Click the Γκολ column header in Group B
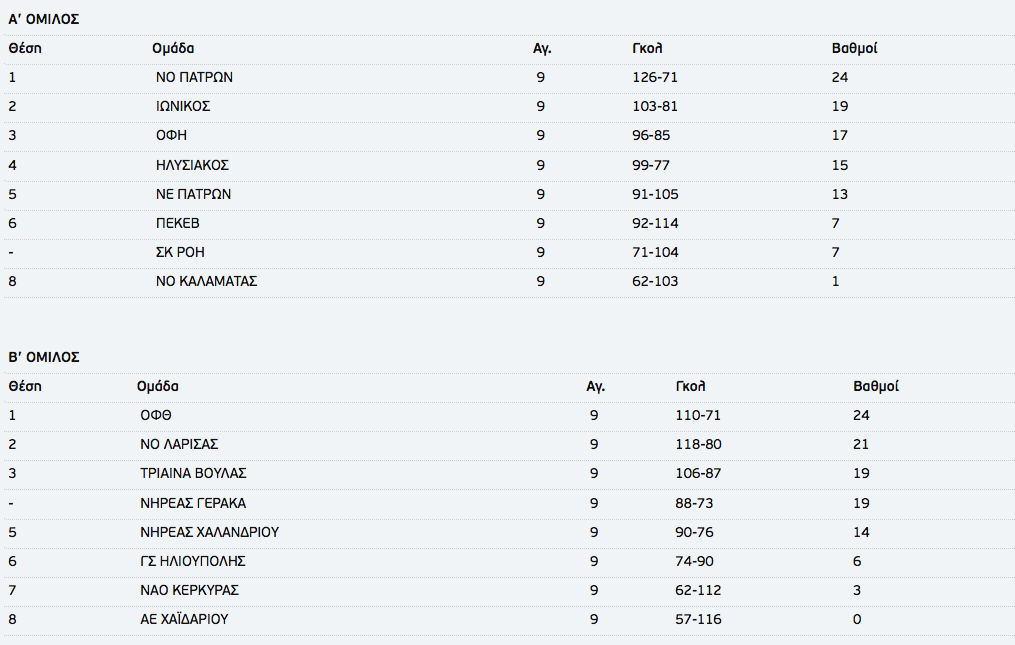This screenshot has width=1015, height=645. coord(690,386)
